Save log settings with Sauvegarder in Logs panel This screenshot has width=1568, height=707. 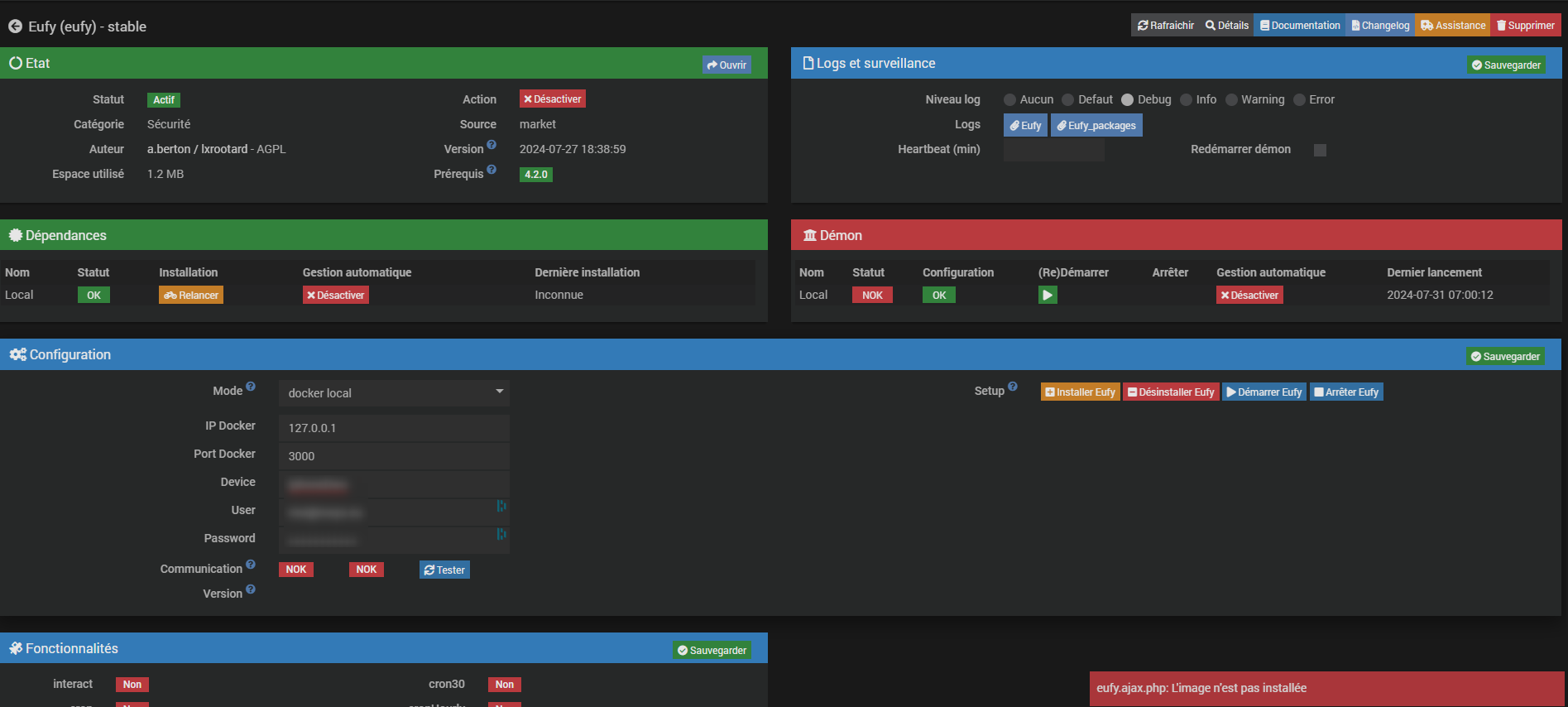(x=1506, y=65)
